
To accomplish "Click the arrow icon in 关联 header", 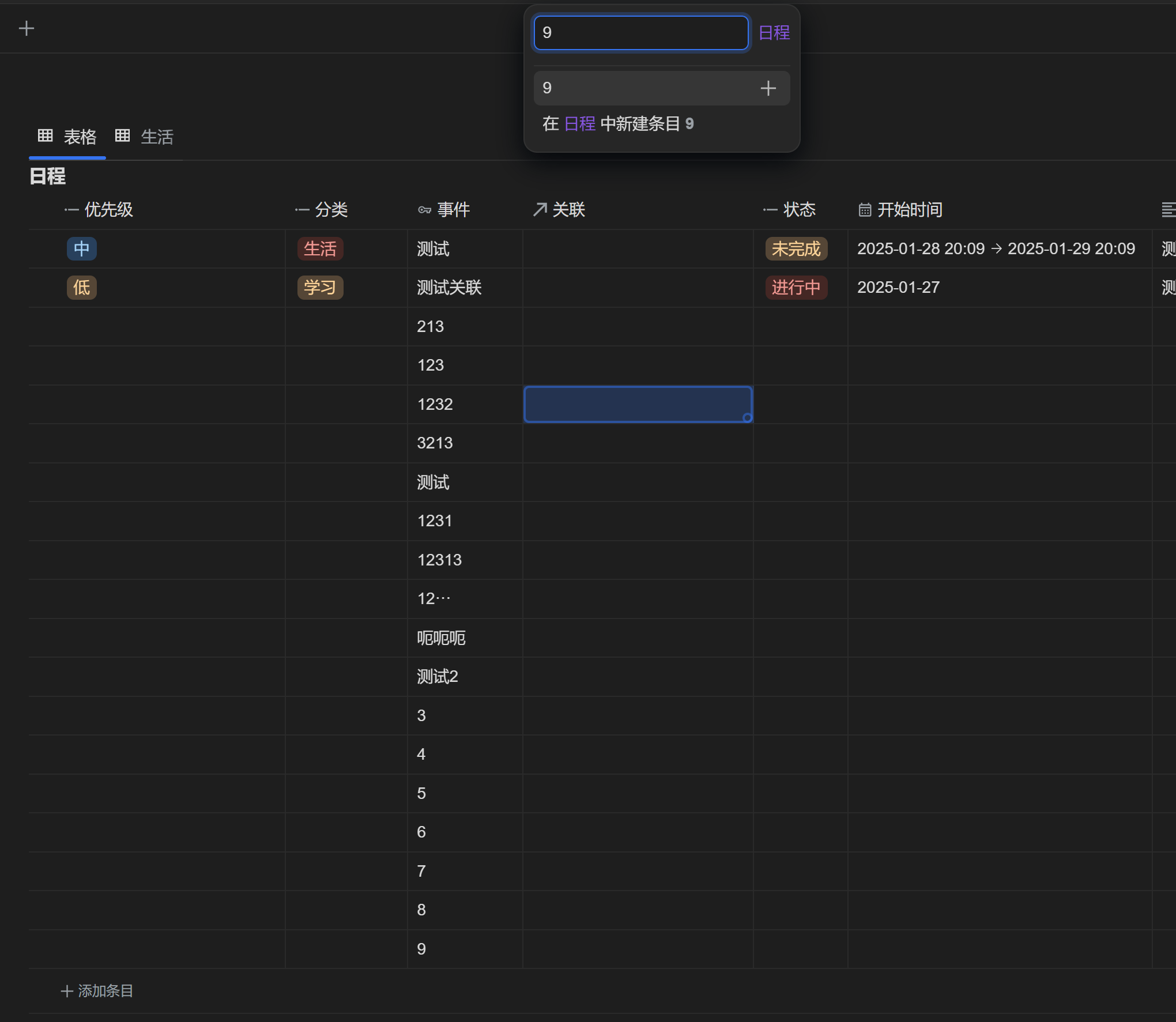I will [x=540, y=210].
